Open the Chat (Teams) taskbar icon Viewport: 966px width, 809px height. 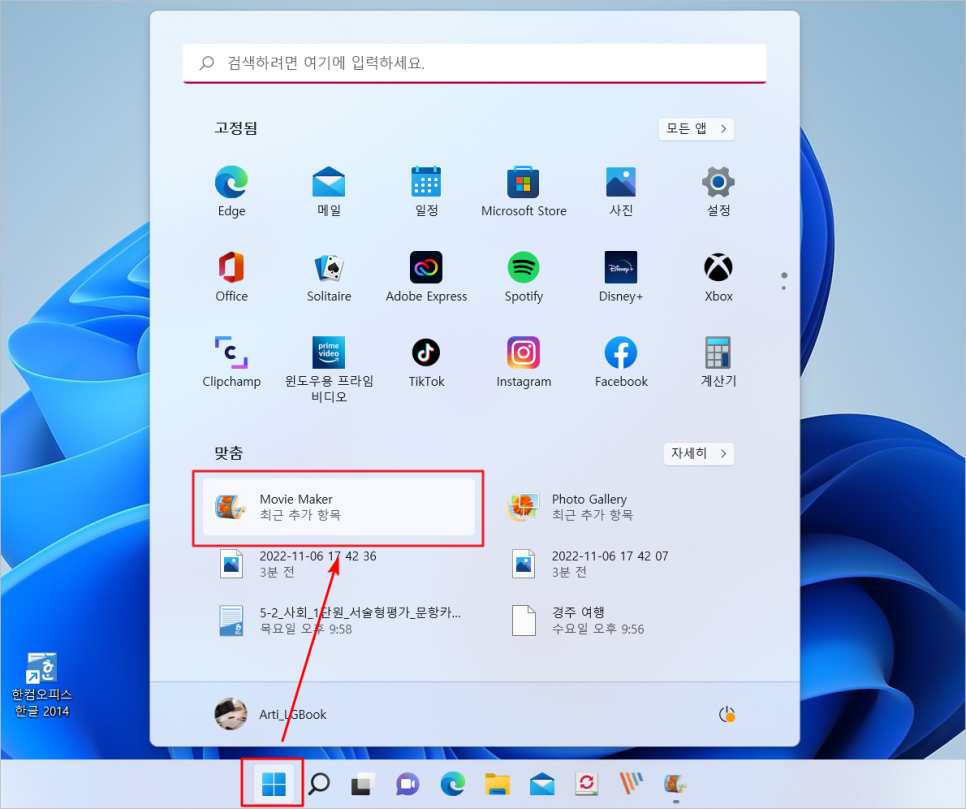tap(408, 784)
